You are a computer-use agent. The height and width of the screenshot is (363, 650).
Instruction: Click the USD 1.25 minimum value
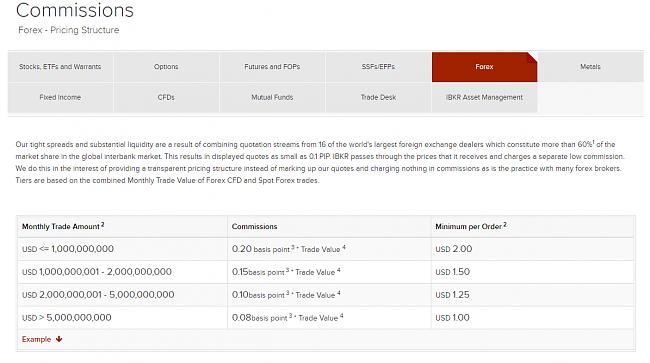coord(452,295)
